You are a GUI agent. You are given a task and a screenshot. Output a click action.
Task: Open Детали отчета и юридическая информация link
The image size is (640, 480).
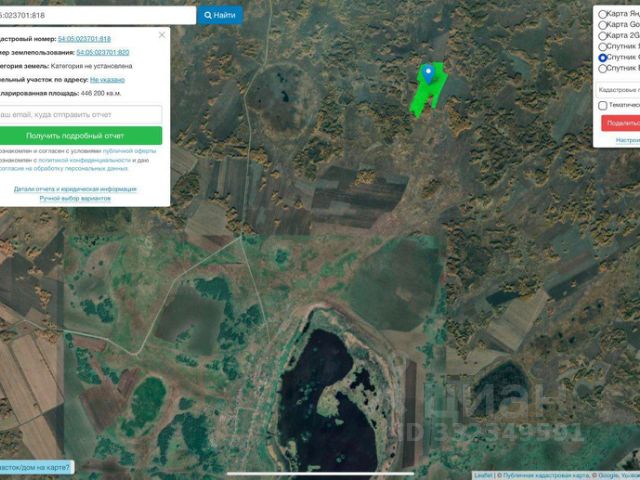pyautogui.click(x=75, y=189)
